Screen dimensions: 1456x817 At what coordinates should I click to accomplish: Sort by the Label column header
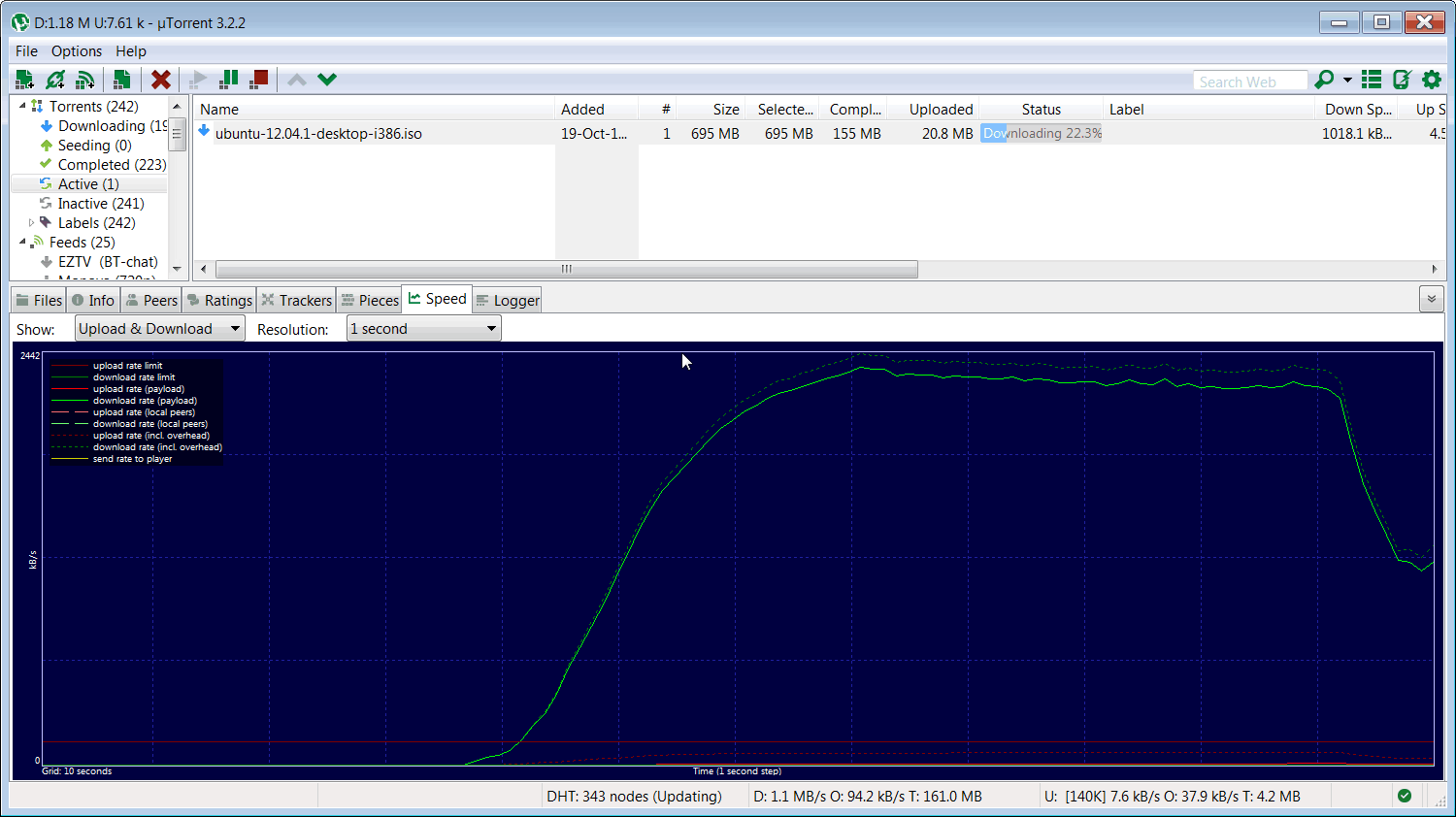click(x=1208, y=110)
